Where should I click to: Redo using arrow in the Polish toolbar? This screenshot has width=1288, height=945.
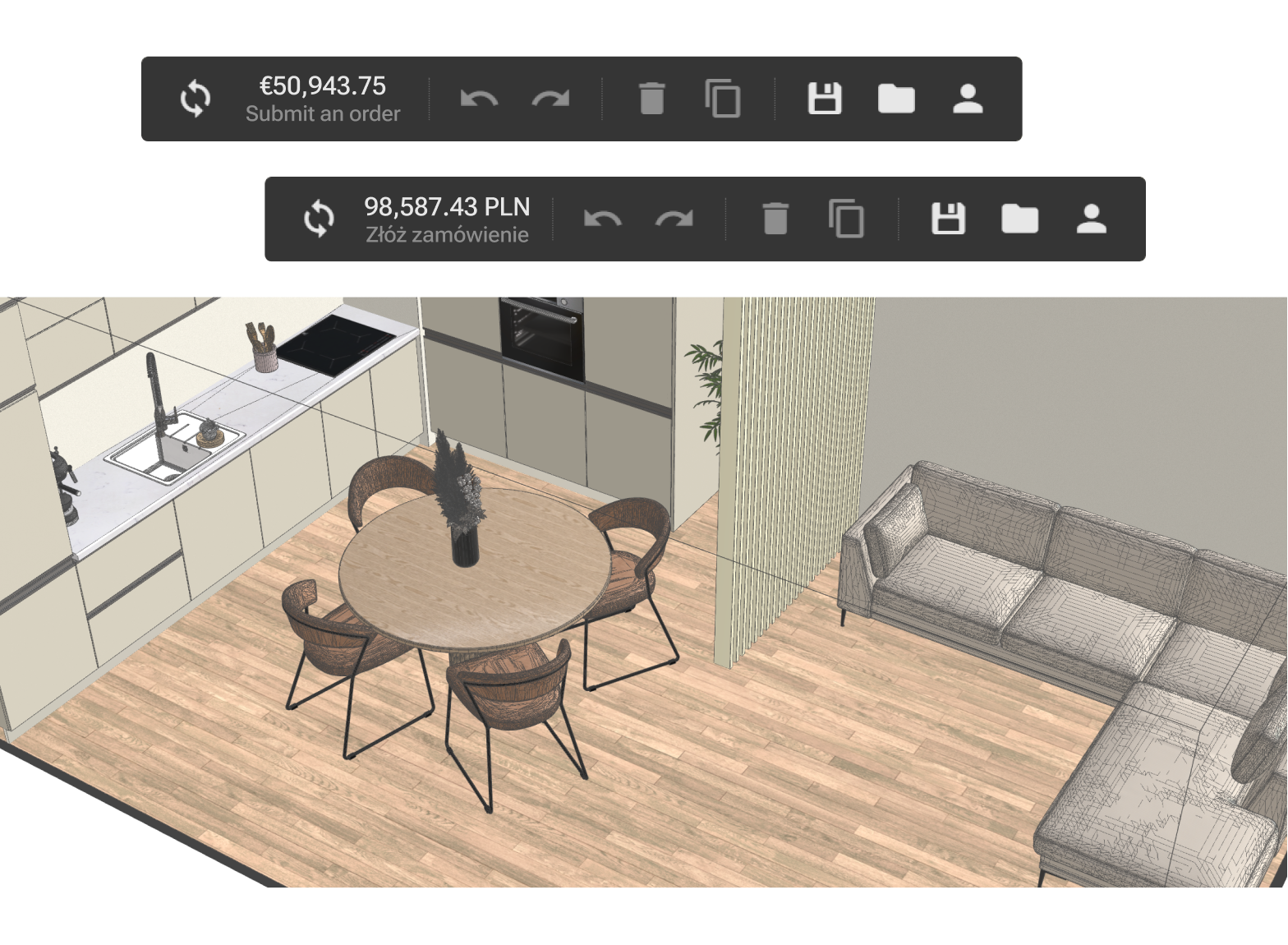pos(674,219)
